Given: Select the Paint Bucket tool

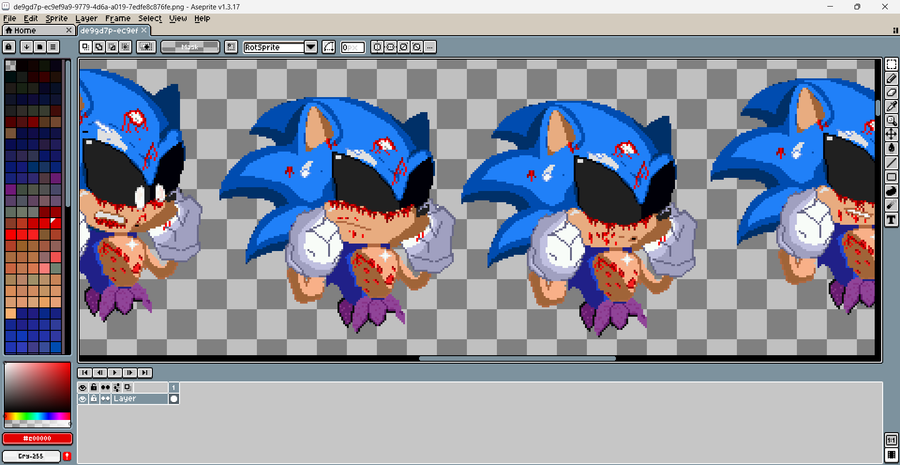Looking at the screenshot, I should click(891, 148).
